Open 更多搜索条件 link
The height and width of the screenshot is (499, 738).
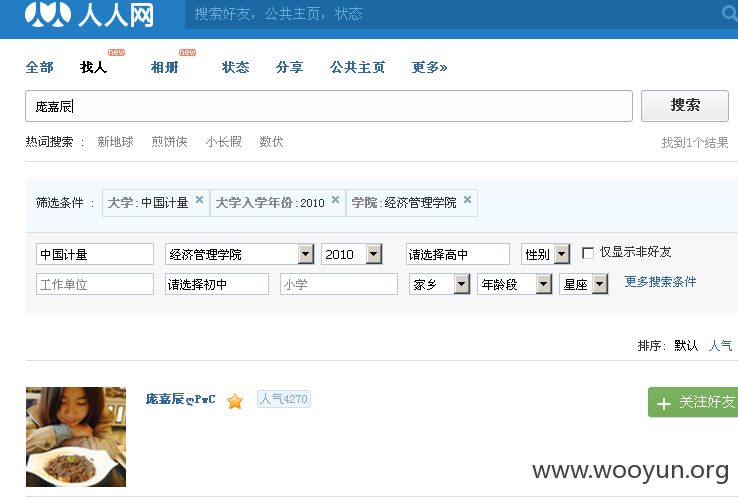pos(660,282)
